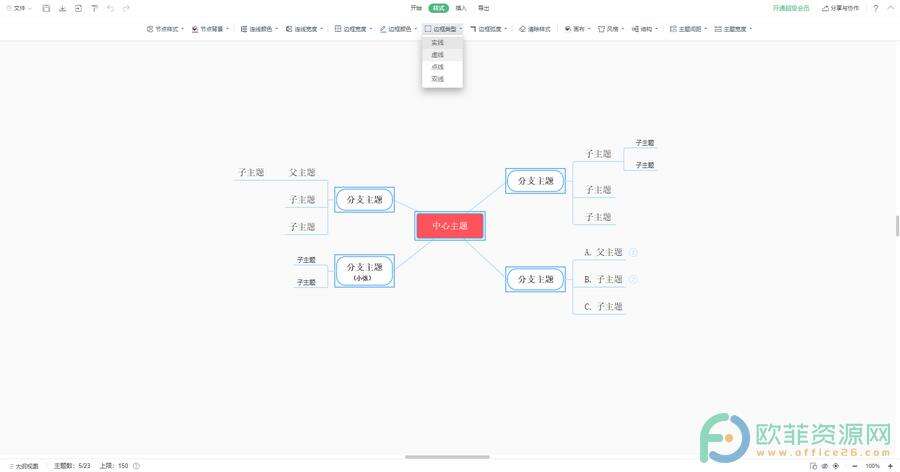Switch to the 导出 tab
This screenshot has height=472, width=900.
point(484,8)
